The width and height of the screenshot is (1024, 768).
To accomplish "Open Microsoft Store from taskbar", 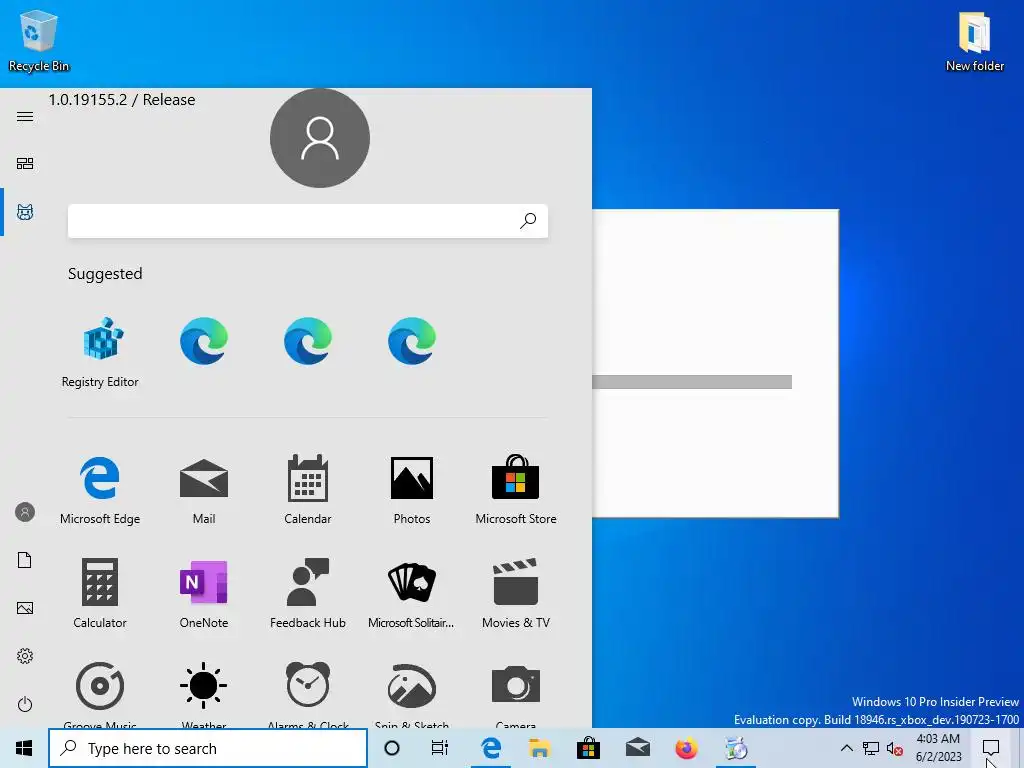I will pyautogui.click(x=588, y=748).
